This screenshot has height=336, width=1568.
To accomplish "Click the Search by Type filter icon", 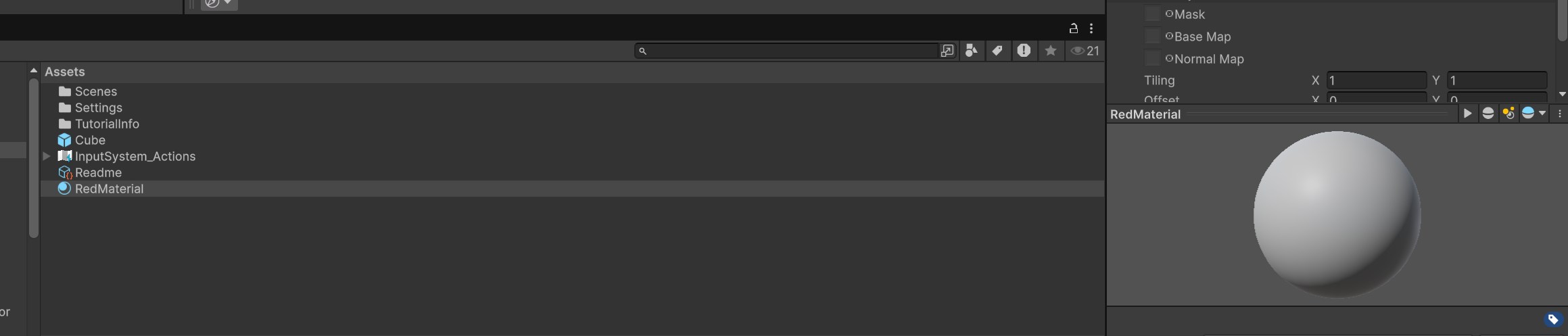I will pyautogui.click(x=971, y=51).
